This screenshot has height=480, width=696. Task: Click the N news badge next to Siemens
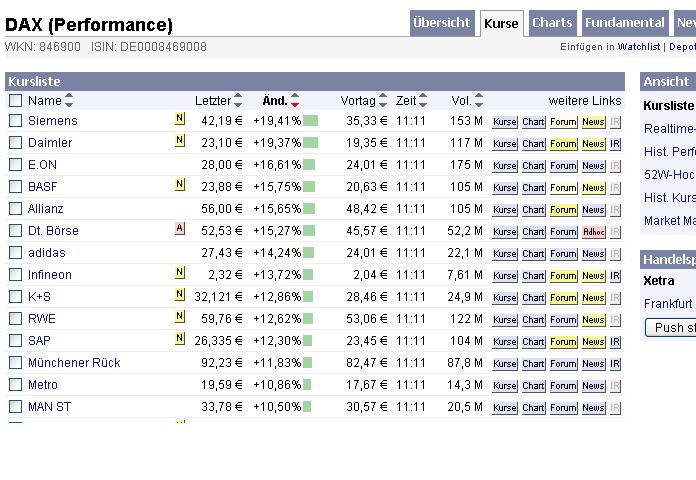coord(180,119)
